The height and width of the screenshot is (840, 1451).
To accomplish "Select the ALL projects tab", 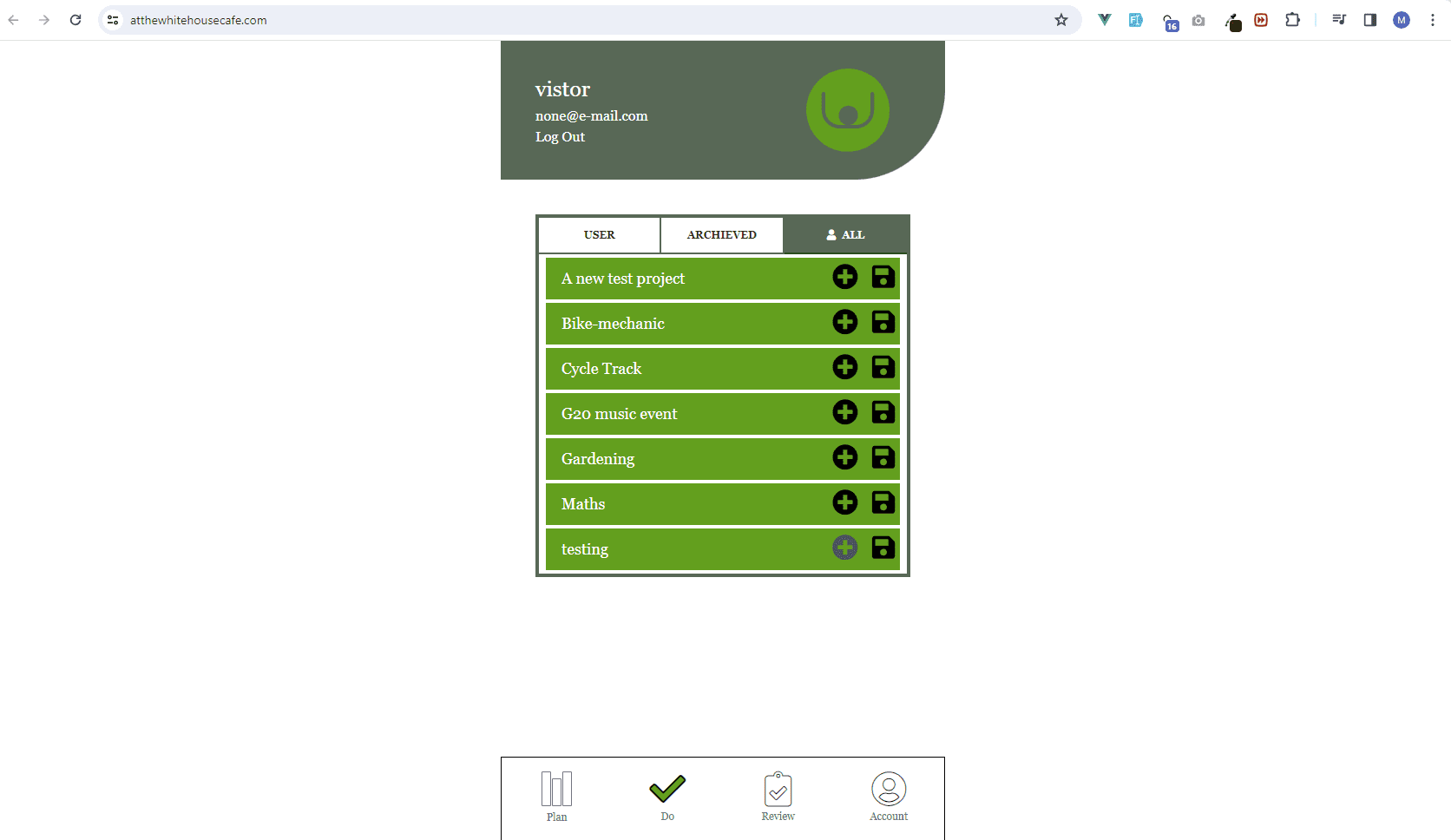I will click(x=845, y=235).
